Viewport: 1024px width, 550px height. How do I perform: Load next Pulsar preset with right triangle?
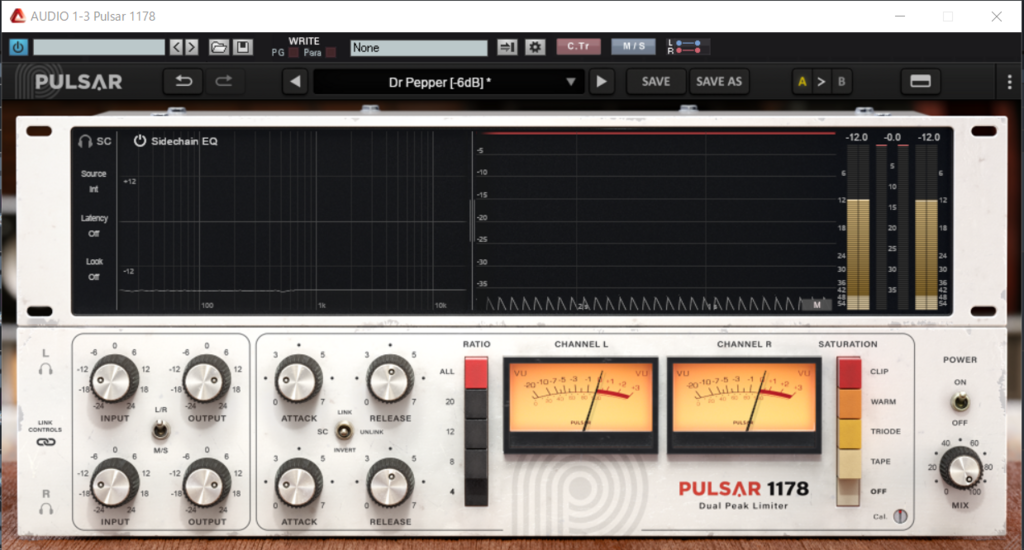point(601,82)
